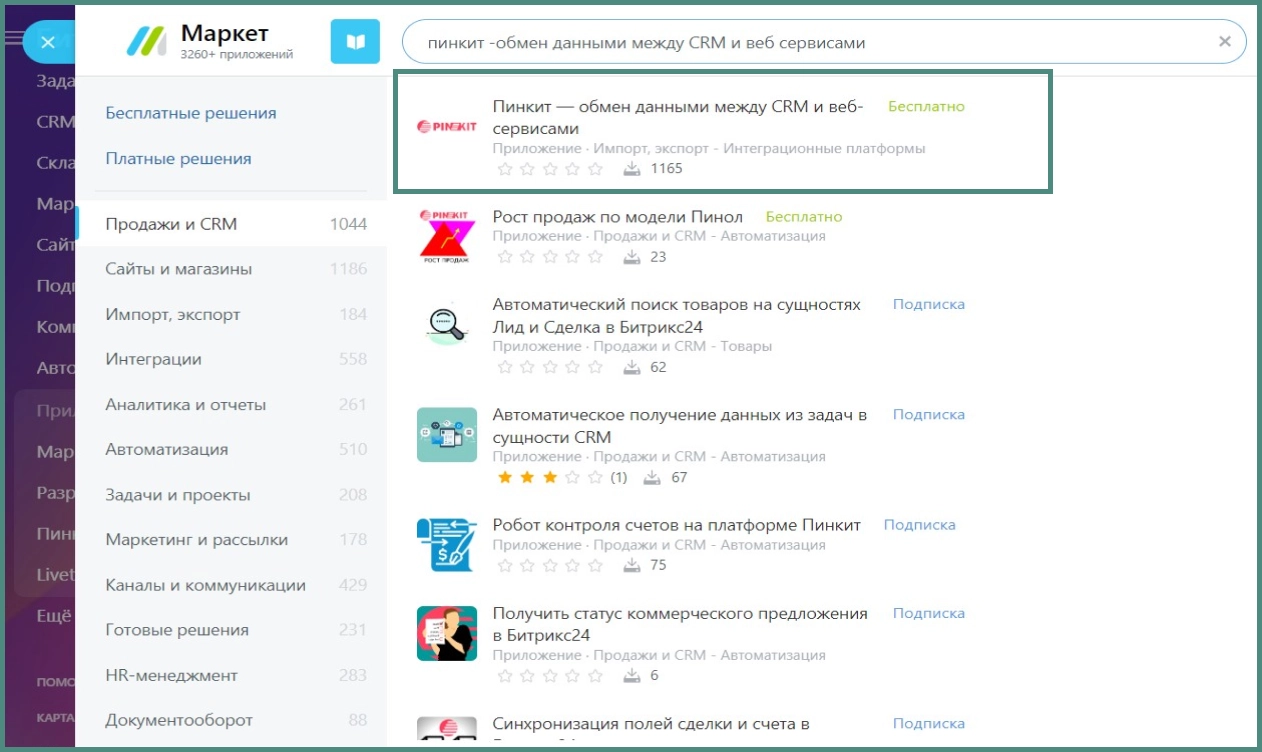Choose the 'Импорт, экспорт' category

[173, 314]
